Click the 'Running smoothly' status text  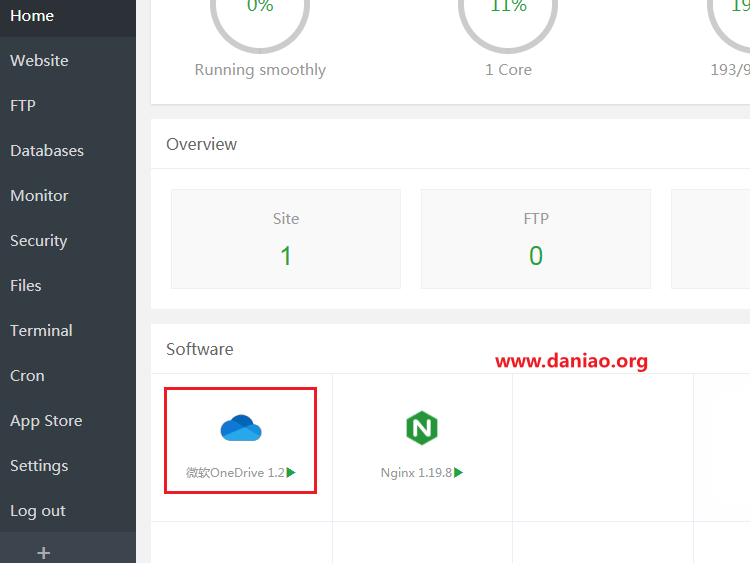(x=260, y=70)
